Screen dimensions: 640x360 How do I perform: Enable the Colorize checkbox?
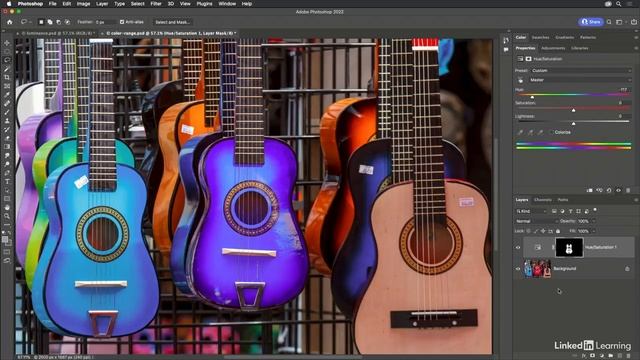pyautogui.click(x=551, y=132)
